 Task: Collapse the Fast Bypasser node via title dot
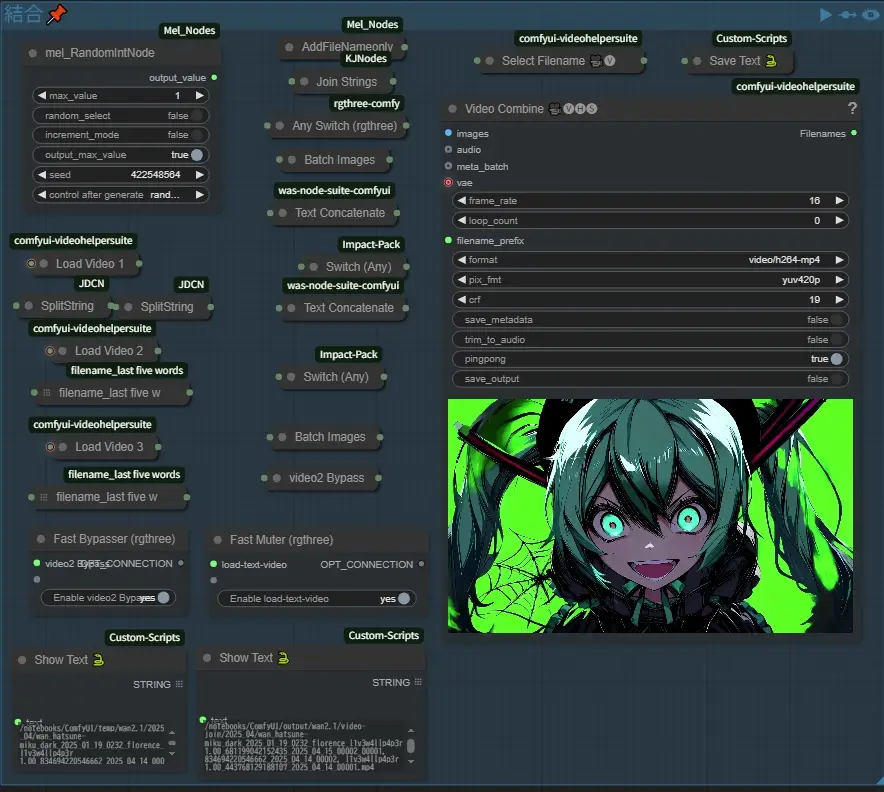(41, 539)
